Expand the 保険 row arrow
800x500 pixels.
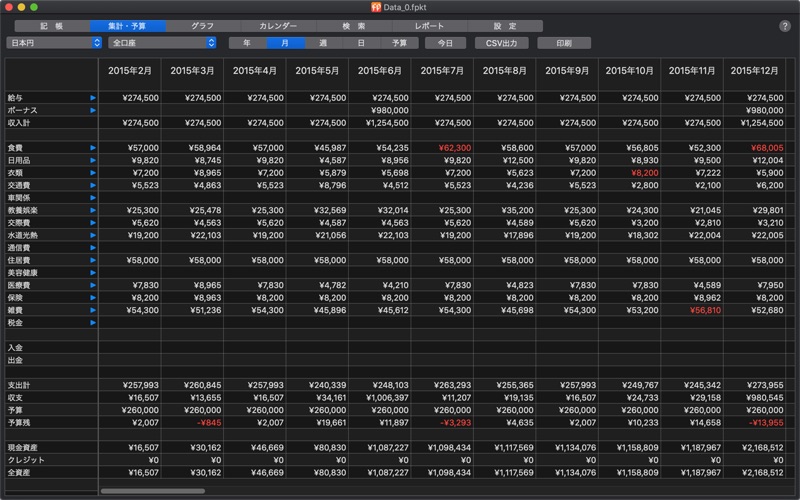click(93, 298)
